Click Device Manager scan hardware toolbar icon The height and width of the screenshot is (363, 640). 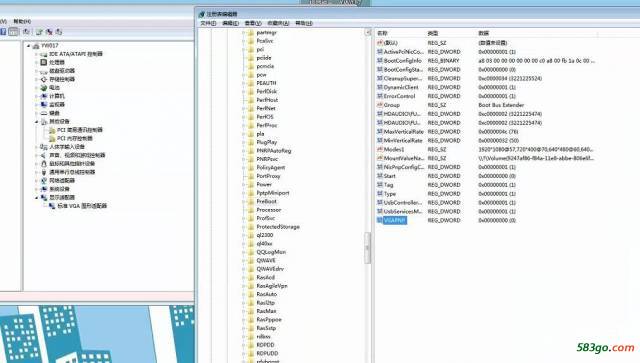pyautogui.click(x=26, y=31)
